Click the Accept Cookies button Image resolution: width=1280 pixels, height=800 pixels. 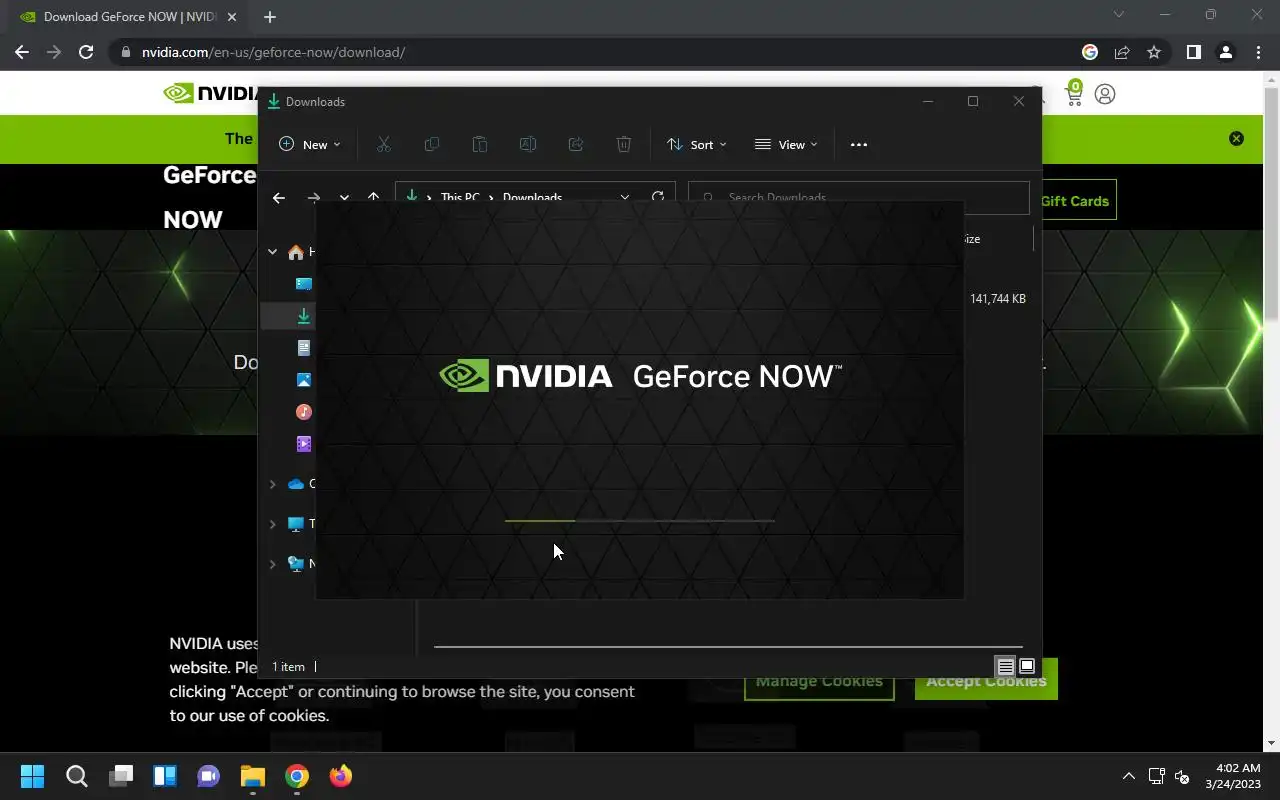[986, 680]
